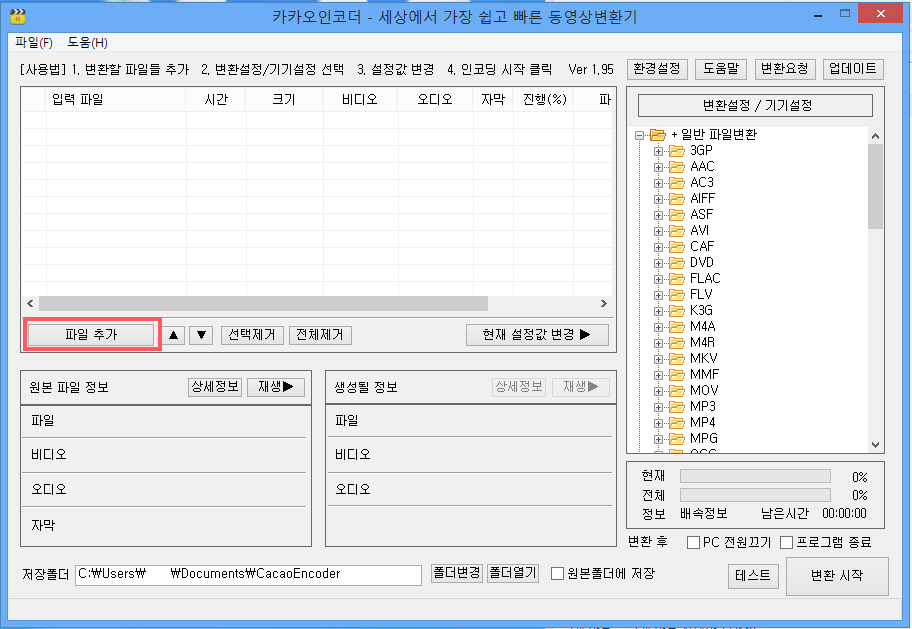Screen dimensions: 912x629
Task: Toggle the 프로그램 종료 checkbox
Action: 787,543
